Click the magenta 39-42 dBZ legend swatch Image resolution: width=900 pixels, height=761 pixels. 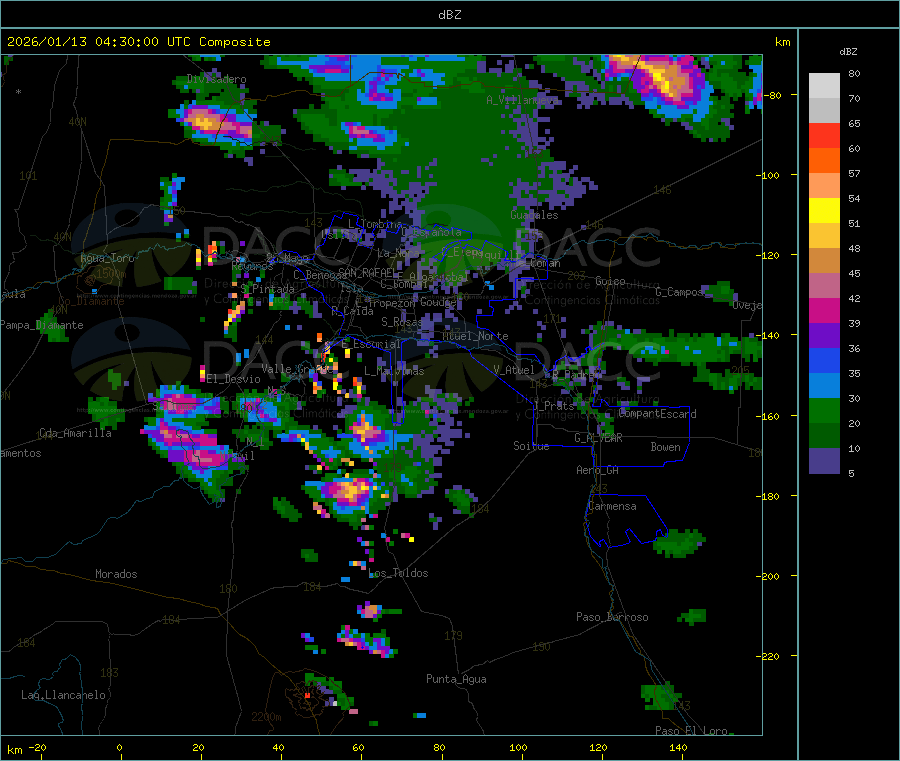(x=824, y=310)
